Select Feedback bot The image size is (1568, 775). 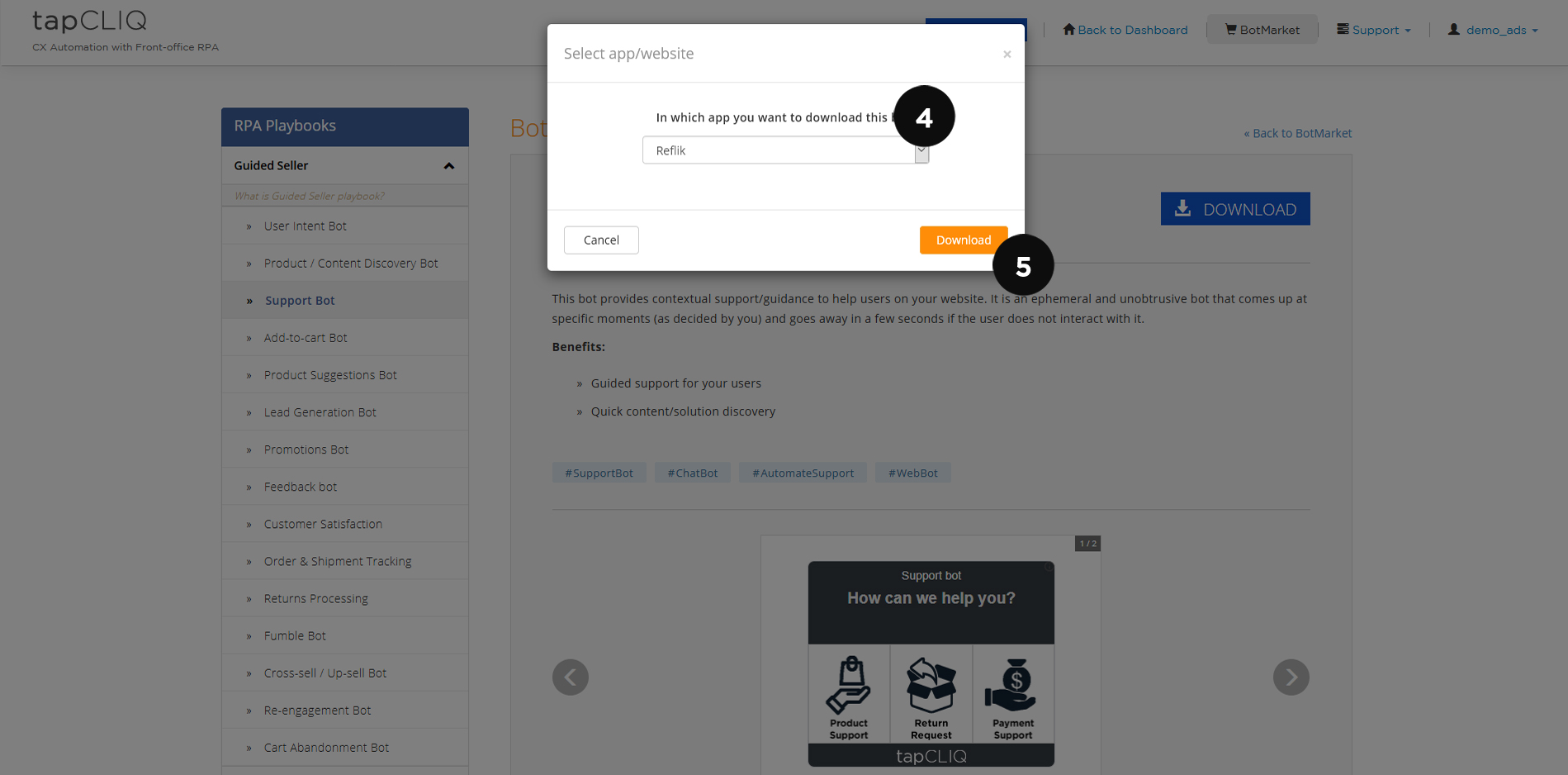345,486
